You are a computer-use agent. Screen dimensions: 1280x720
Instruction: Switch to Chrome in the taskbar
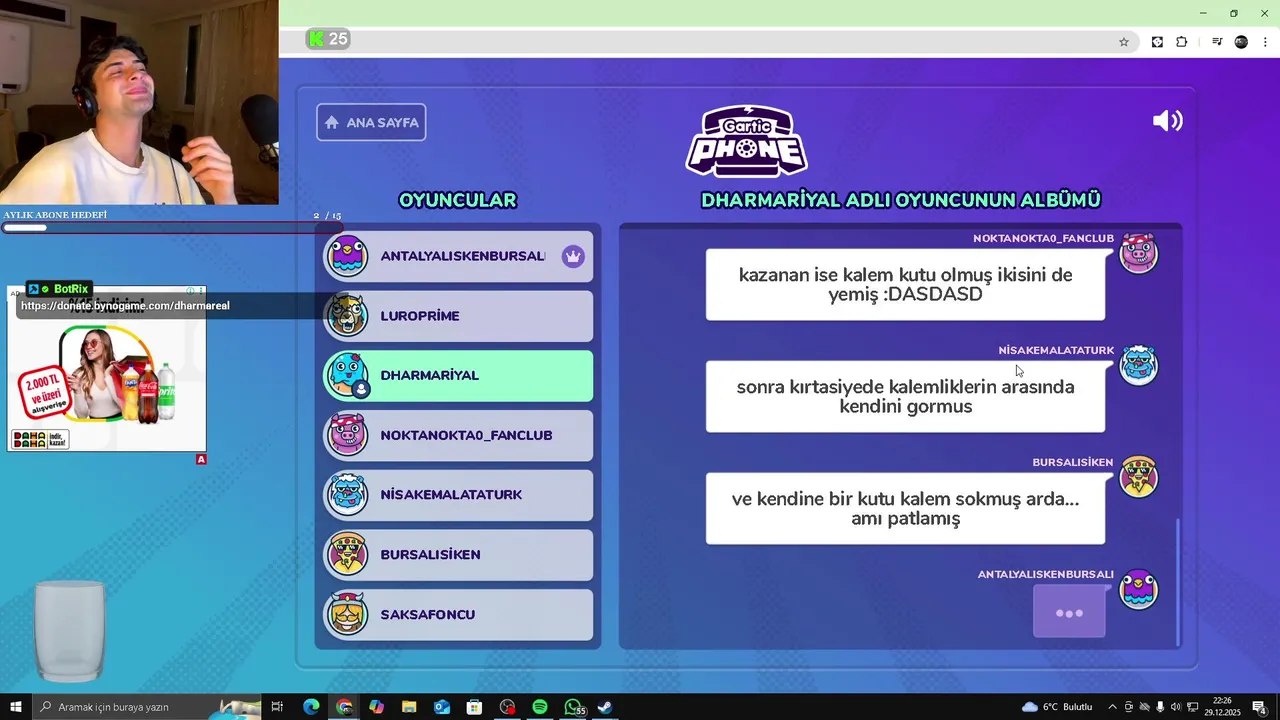coord(344,707)
